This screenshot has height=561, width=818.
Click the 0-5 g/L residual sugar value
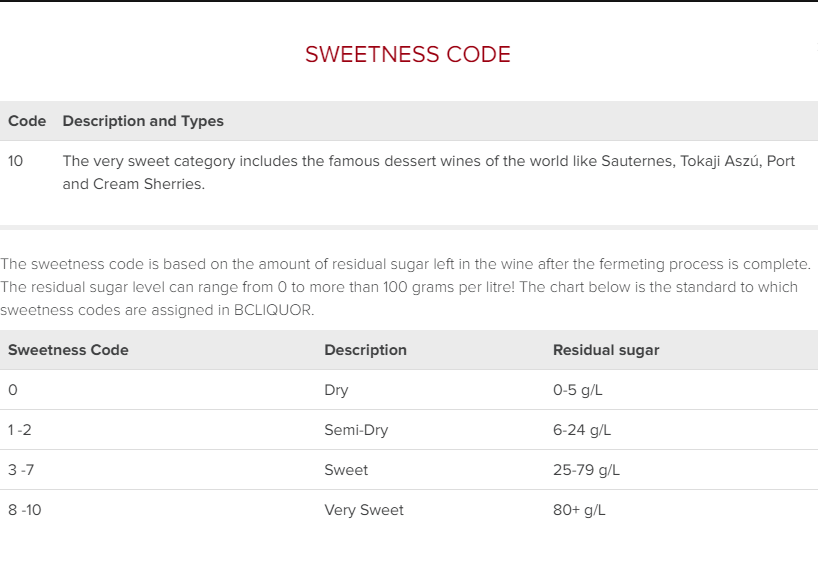click(x=578, y=390)
